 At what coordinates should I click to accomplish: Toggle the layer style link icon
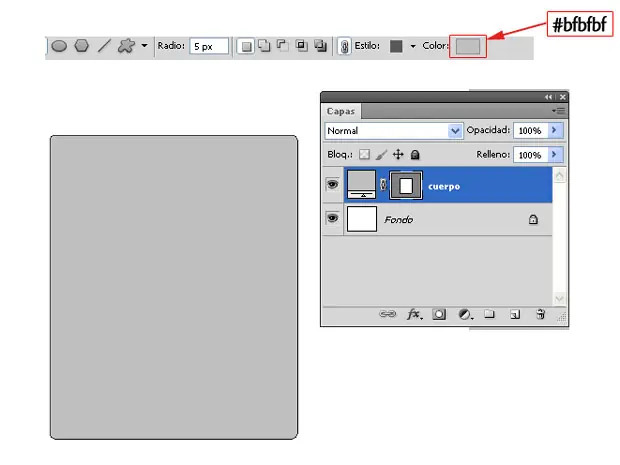344,47
